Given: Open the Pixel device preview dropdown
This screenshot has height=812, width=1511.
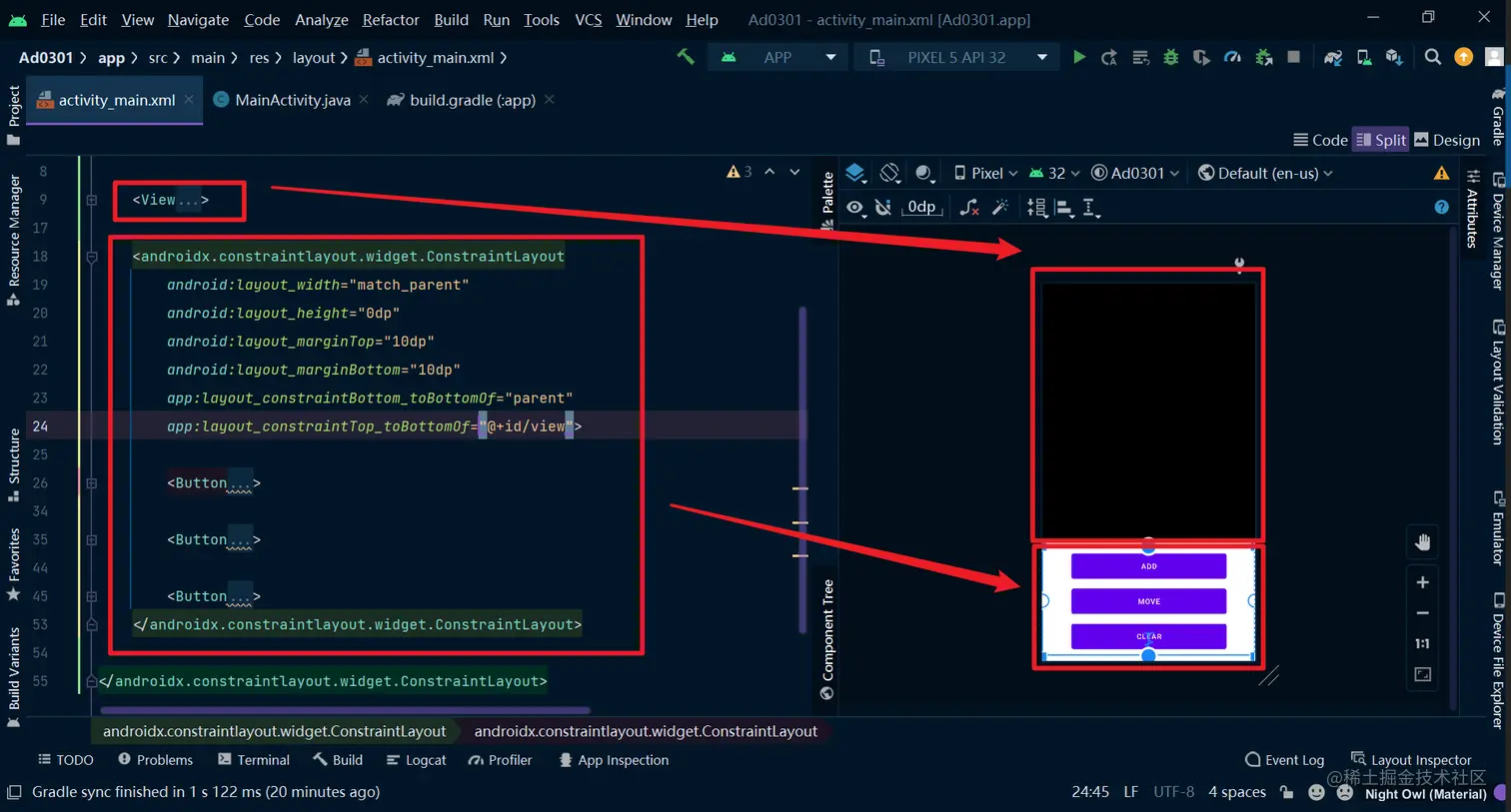Looking at the screenshot, I should pos(985,173).
